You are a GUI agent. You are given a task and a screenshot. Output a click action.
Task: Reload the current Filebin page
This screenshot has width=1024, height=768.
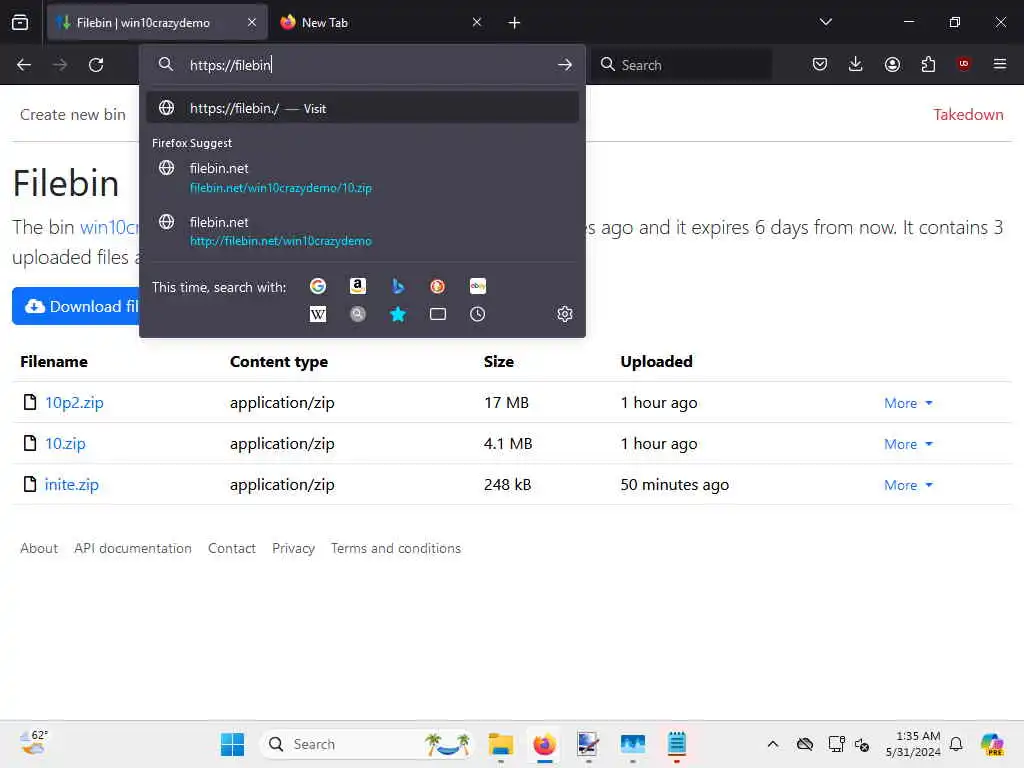(96, 65)
